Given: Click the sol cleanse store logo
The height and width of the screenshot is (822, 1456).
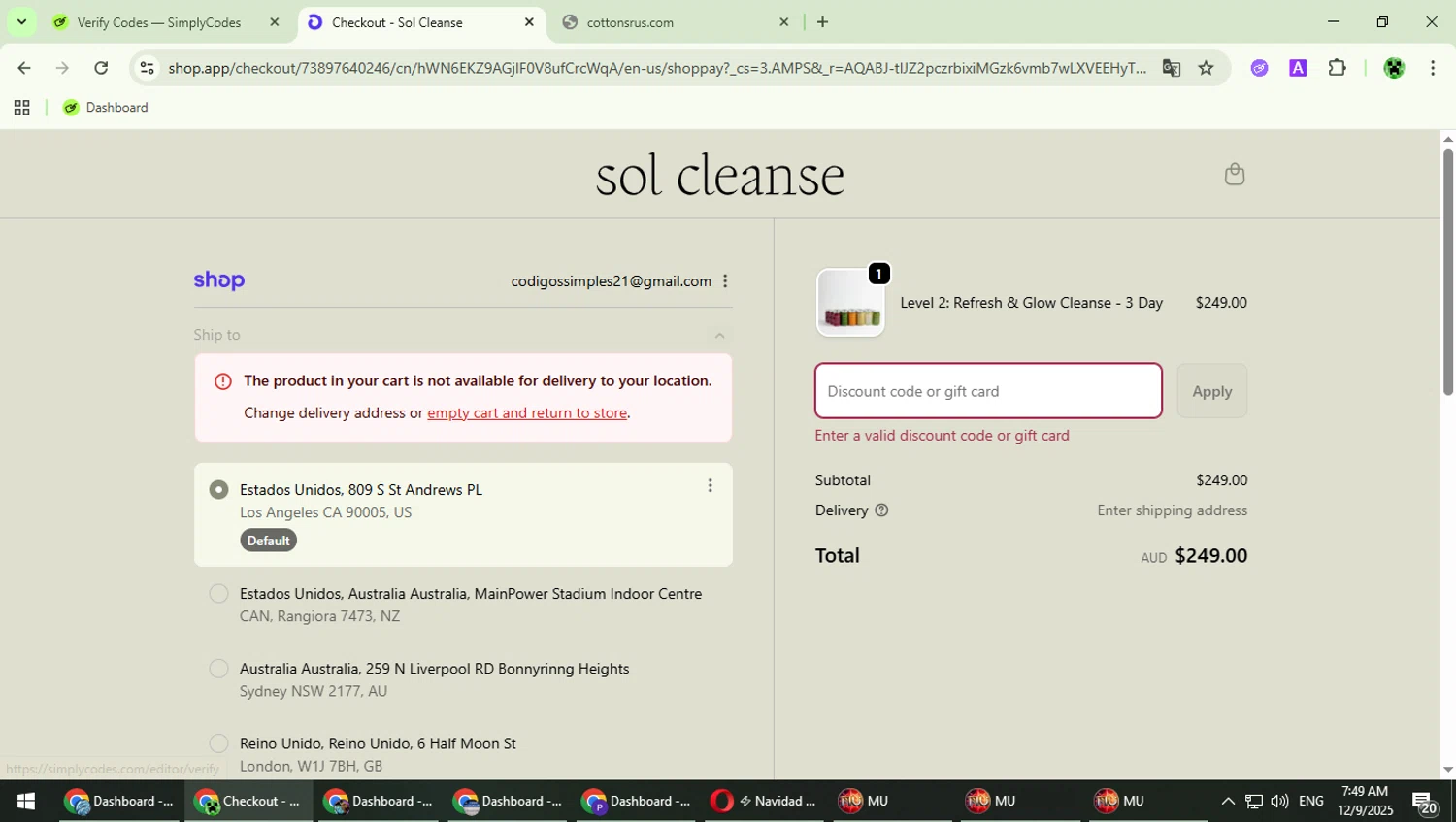Looking at the screenshot, I should pyautogui.click(x=720, y=175).
